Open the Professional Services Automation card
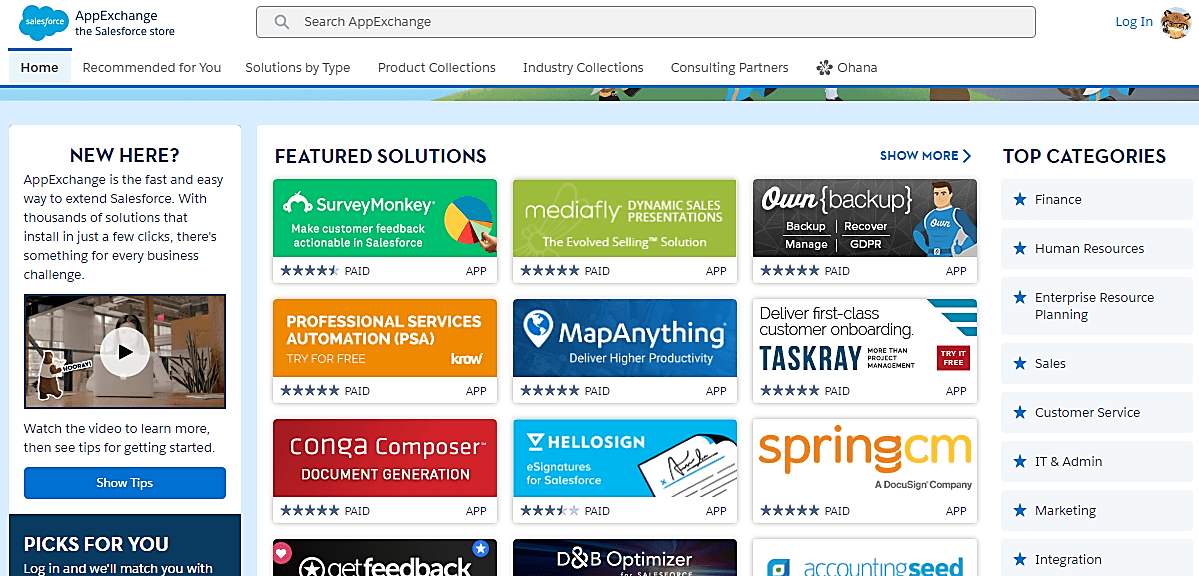 [385, 351]
